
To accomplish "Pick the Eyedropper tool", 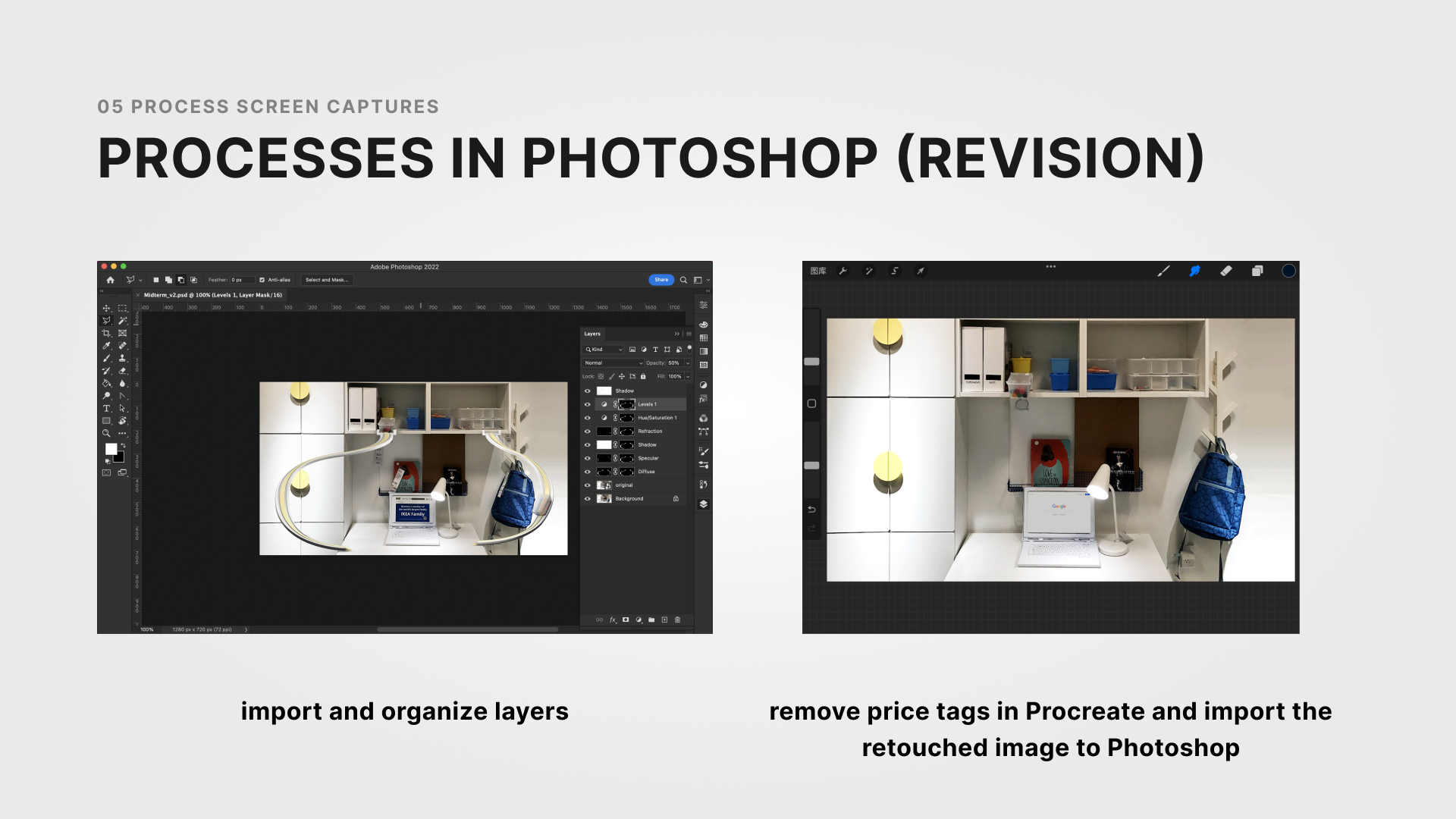I will coord(106,346).
